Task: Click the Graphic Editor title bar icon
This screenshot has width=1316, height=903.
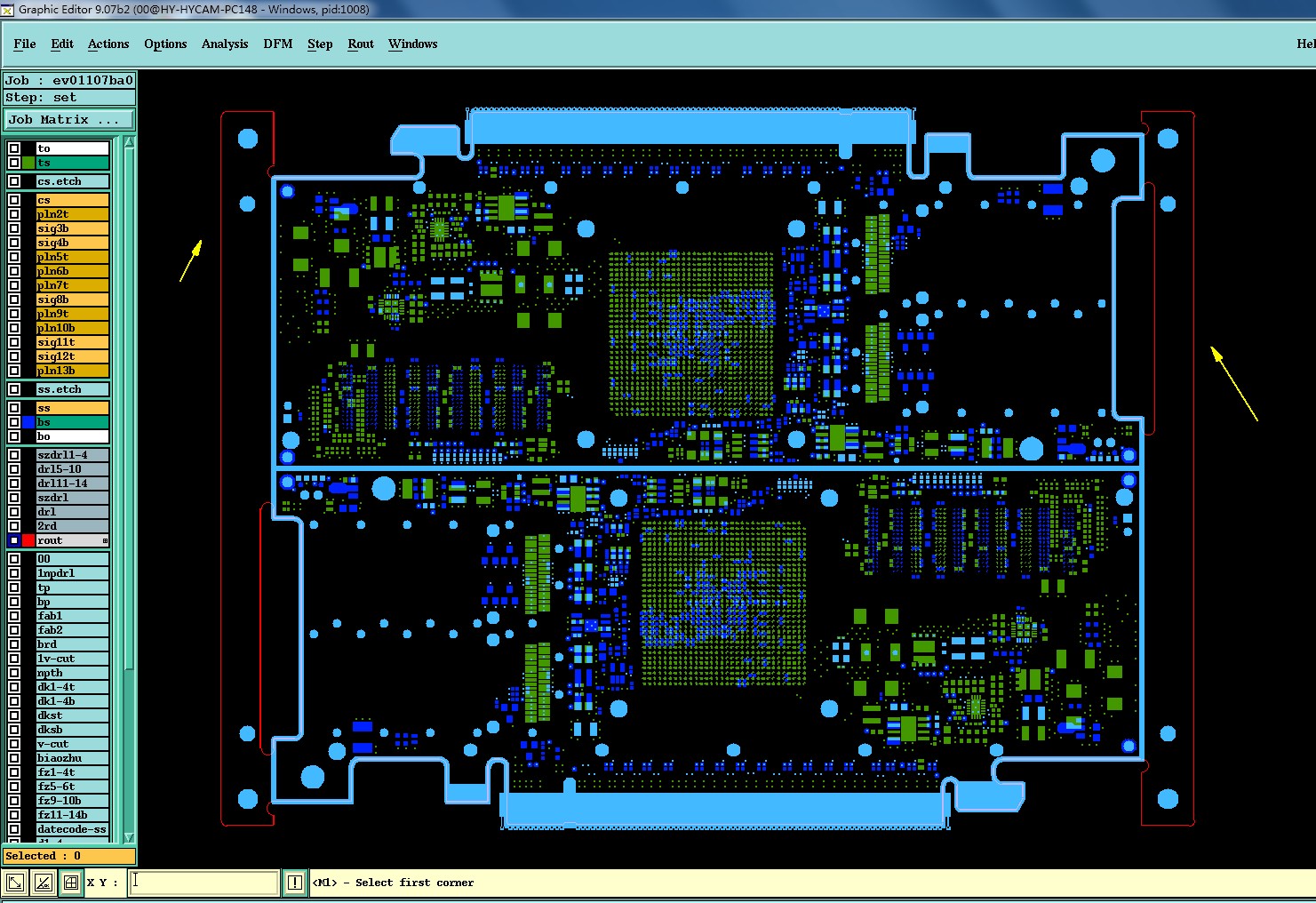Action: point(8,10)
